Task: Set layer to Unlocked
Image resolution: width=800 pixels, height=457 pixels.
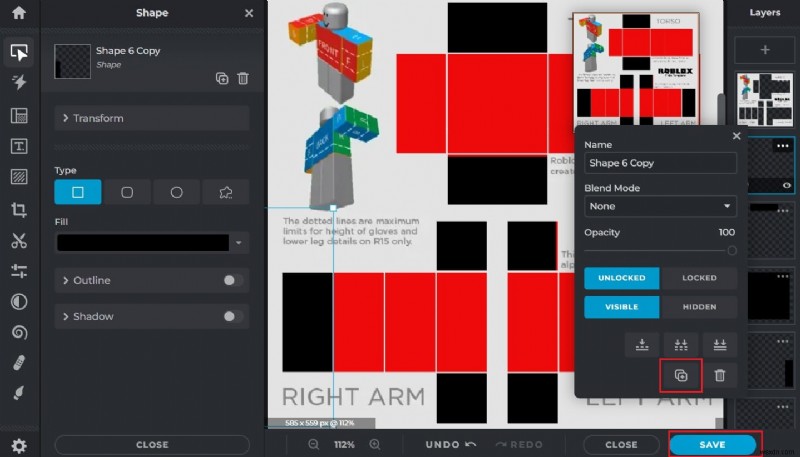Action: [x=621, y=278]
